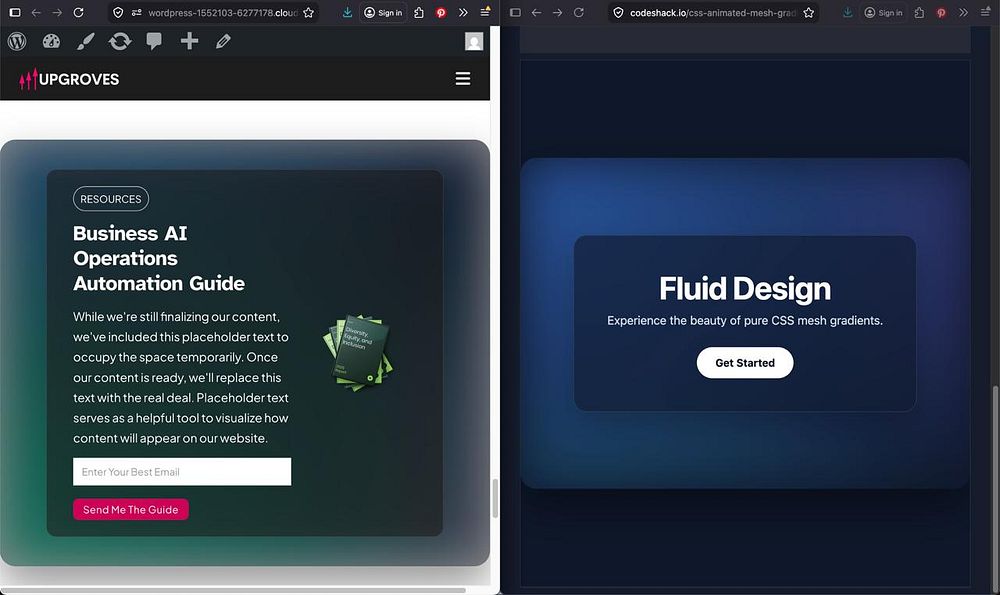Go forward in left browser window
1000x595 pixels.
(x=57, y=12)
